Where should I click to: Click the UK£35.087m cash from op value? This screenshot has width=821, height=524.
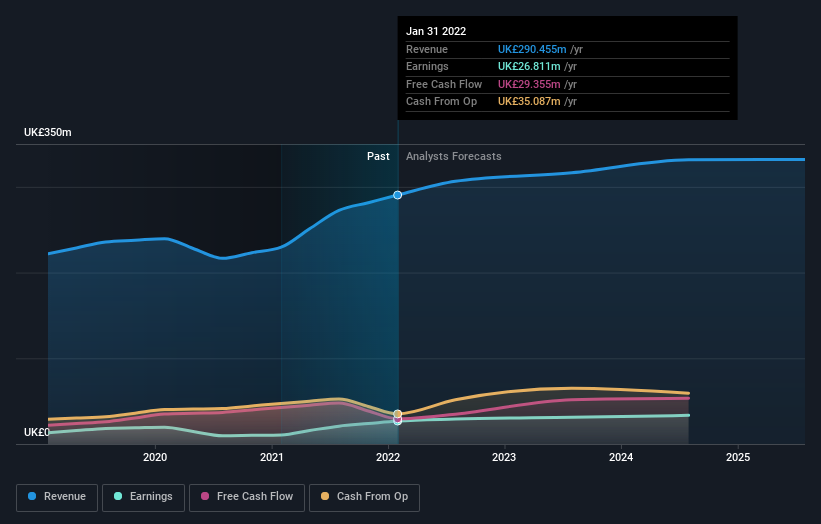tap(529, 102)
